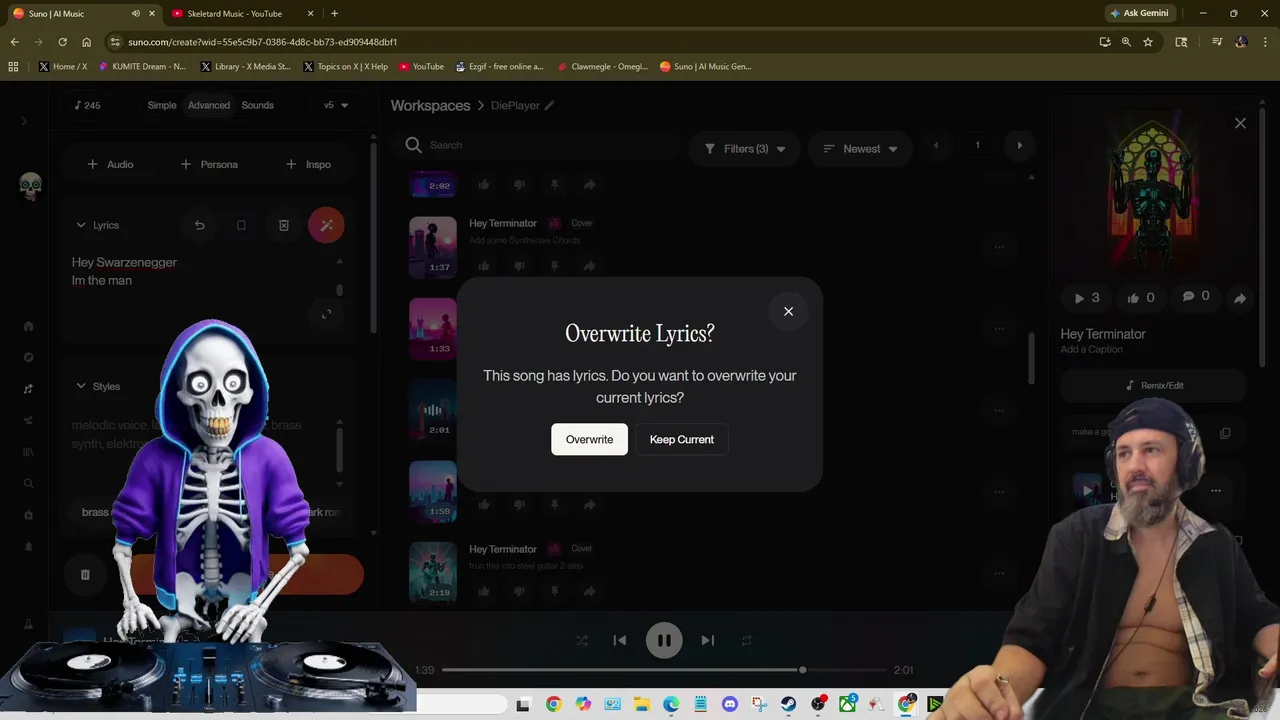Open more options for the 1:37 song

click(999, 247)
